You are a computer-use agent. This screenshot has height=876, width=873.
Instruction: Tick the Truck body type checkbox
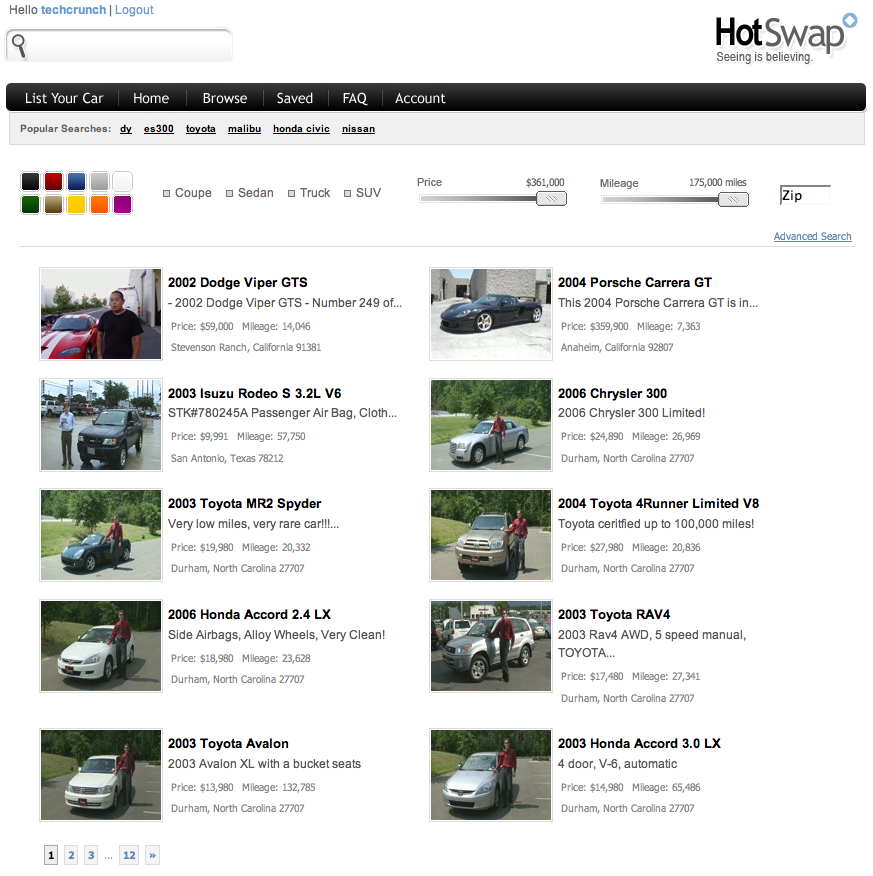[x=292, y=194]
